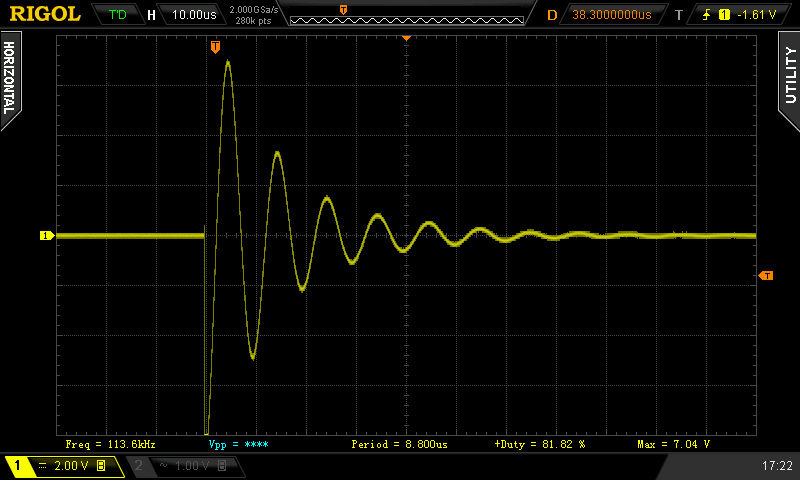Click the trigger source channel 1 badge
This screenshot has height=480, width=800.
724,15
